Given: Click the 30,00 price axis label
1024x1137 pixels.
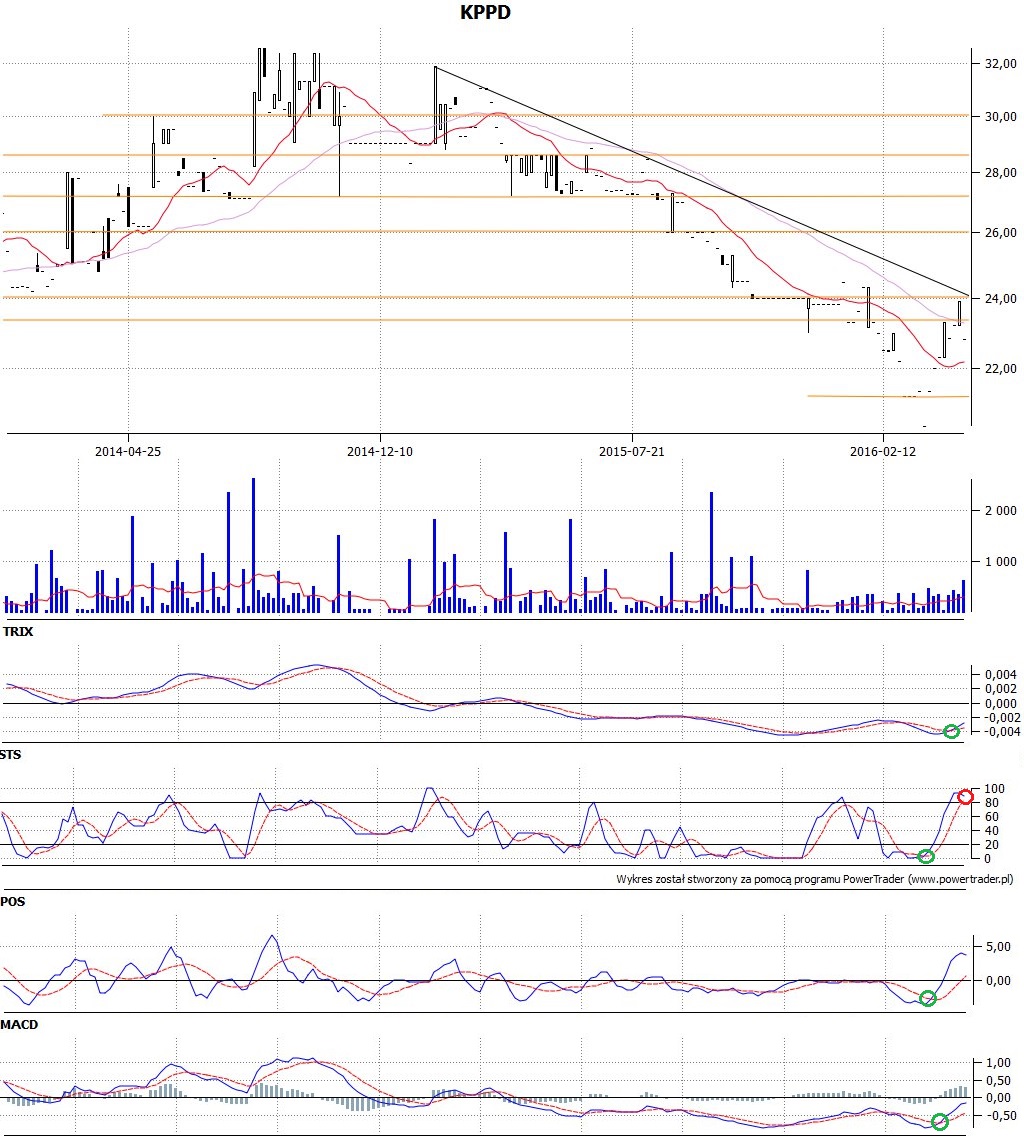Looking at the screenshot, I should pyautogui.click(x=1000, y=117).
